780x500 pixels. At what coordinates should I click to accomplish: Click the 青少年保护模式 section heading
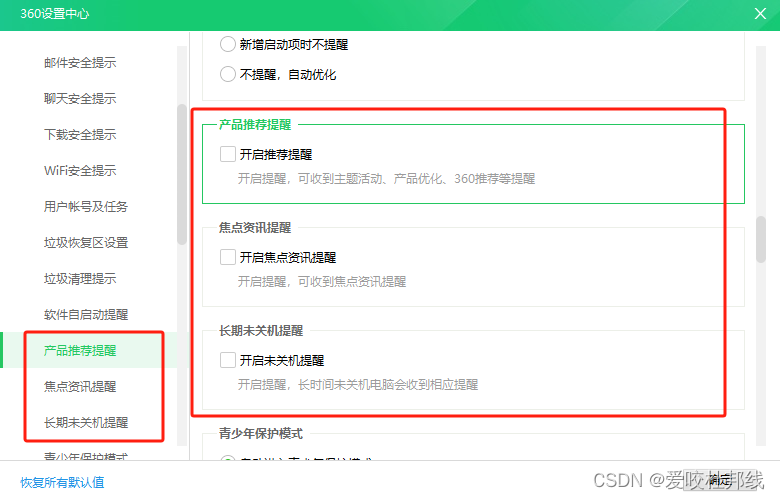point(261,433)
